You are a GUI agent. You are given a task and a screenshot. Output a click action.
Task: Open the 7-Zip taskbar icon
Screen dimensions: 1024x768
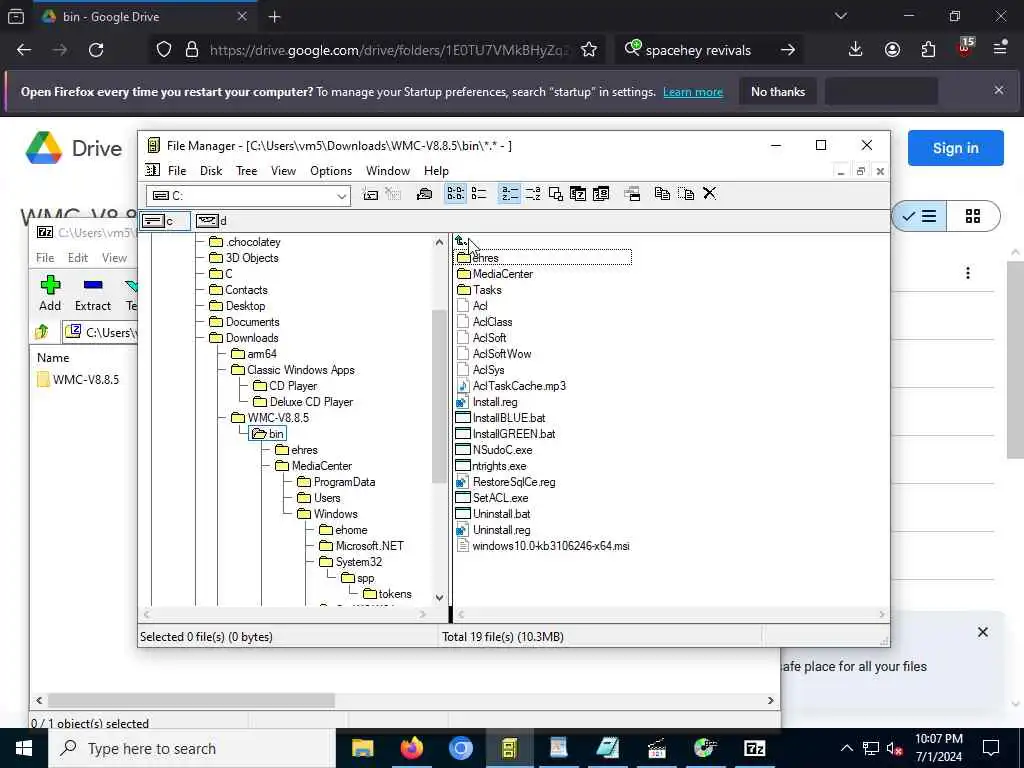[754, 748]
